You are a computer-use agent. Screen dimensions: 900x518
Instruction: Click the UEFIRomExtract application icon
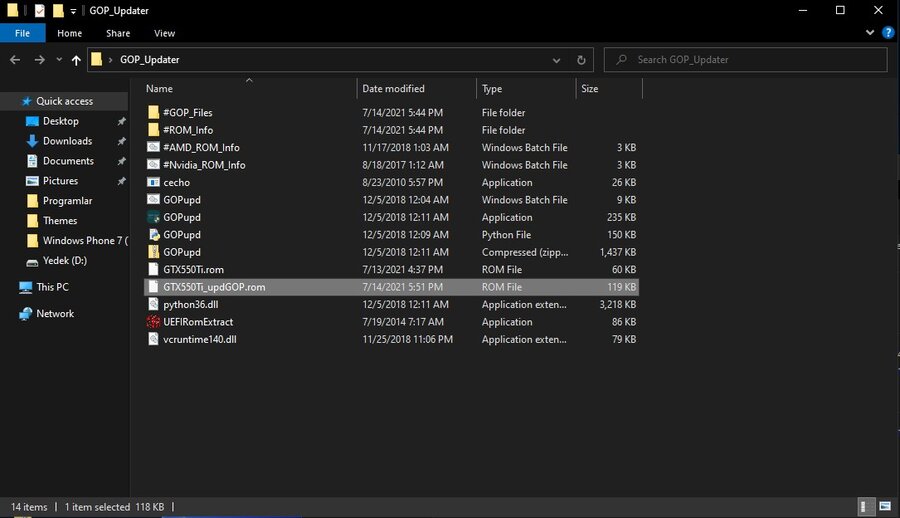coord(154,322)
